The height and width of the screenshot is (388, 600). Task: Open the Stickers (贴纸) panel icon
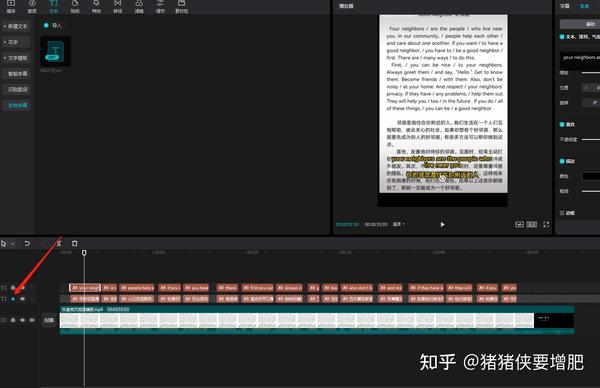tap(75, 7)
